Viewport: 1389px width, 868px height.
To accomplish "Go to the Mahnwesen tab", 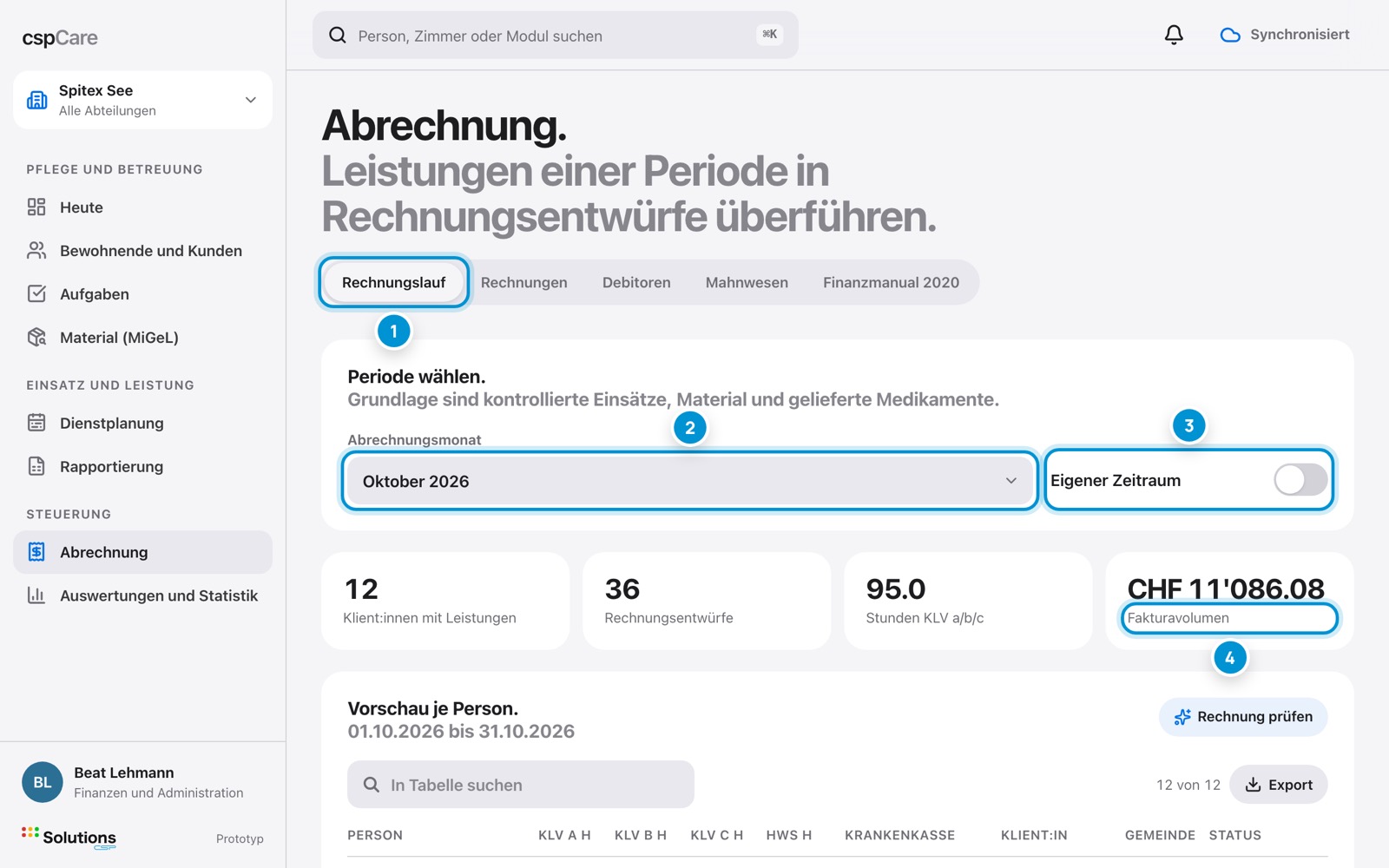I will [x=747, y=282].
